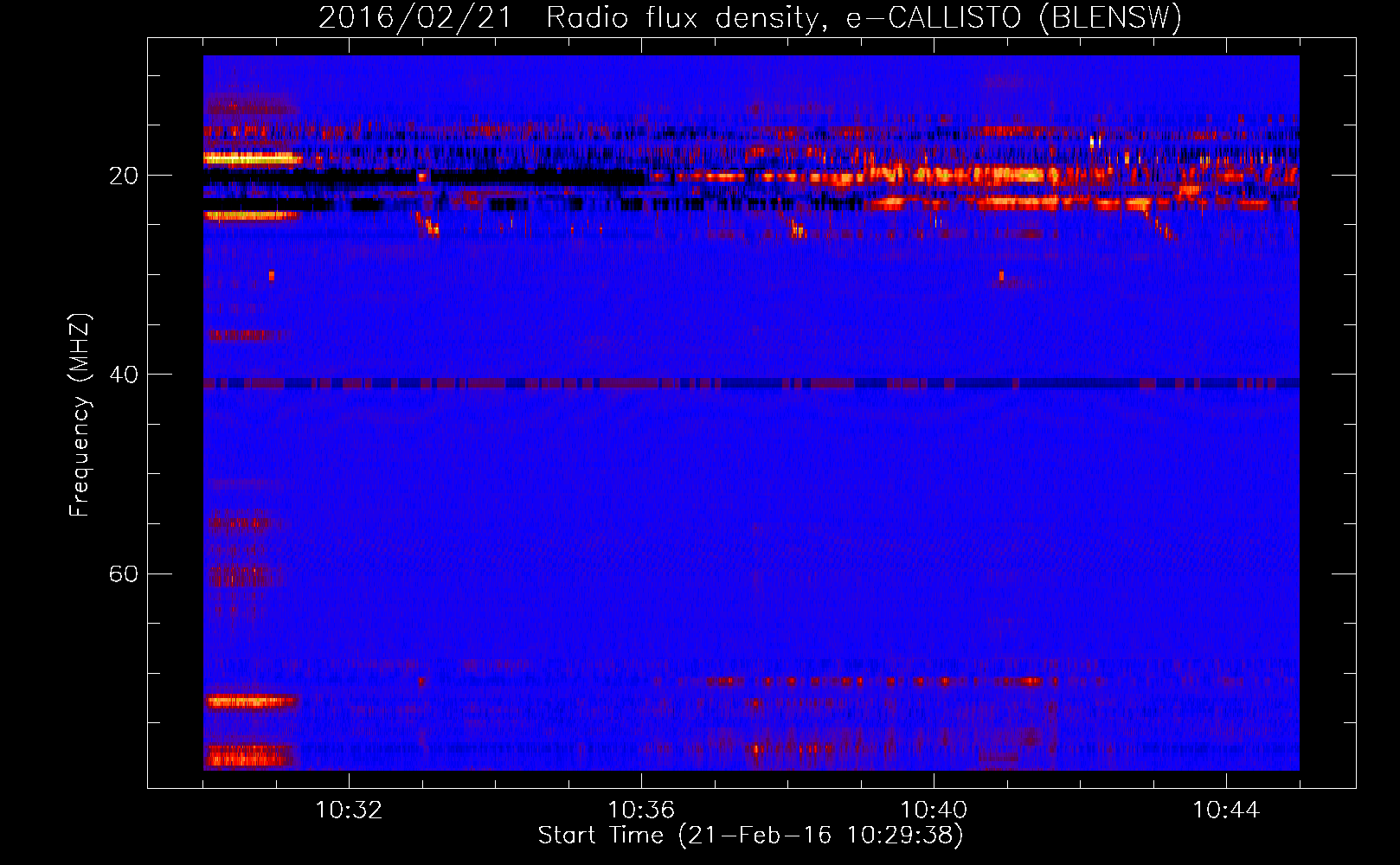Click the 40 MHz frequency tick label
This screenshot has width=1400, height=865.
tap(123, 375)
